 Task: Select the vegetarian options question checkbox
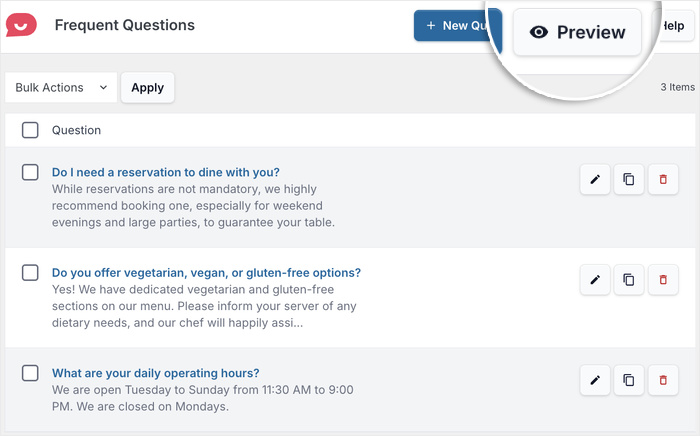coord(30,272)
